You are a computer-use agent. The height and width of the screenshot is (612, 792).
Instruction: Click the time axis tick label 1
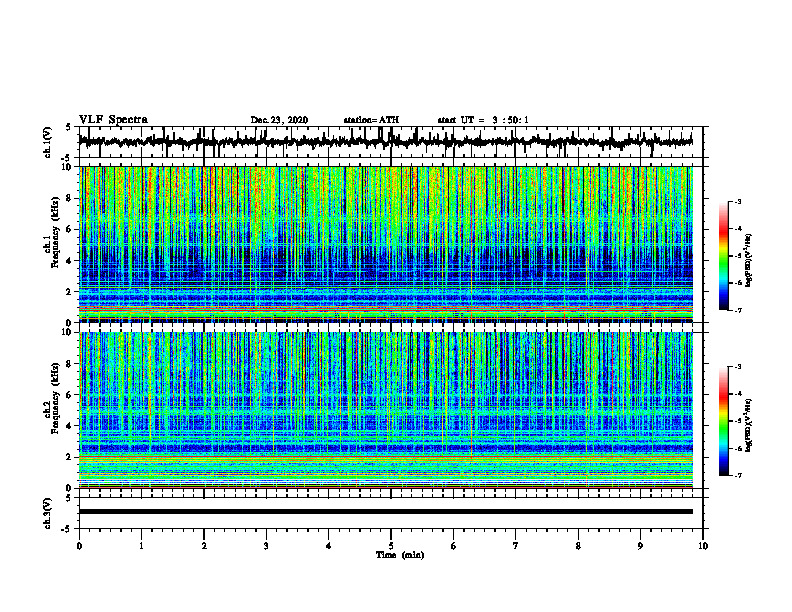click(x=141, y=546)
